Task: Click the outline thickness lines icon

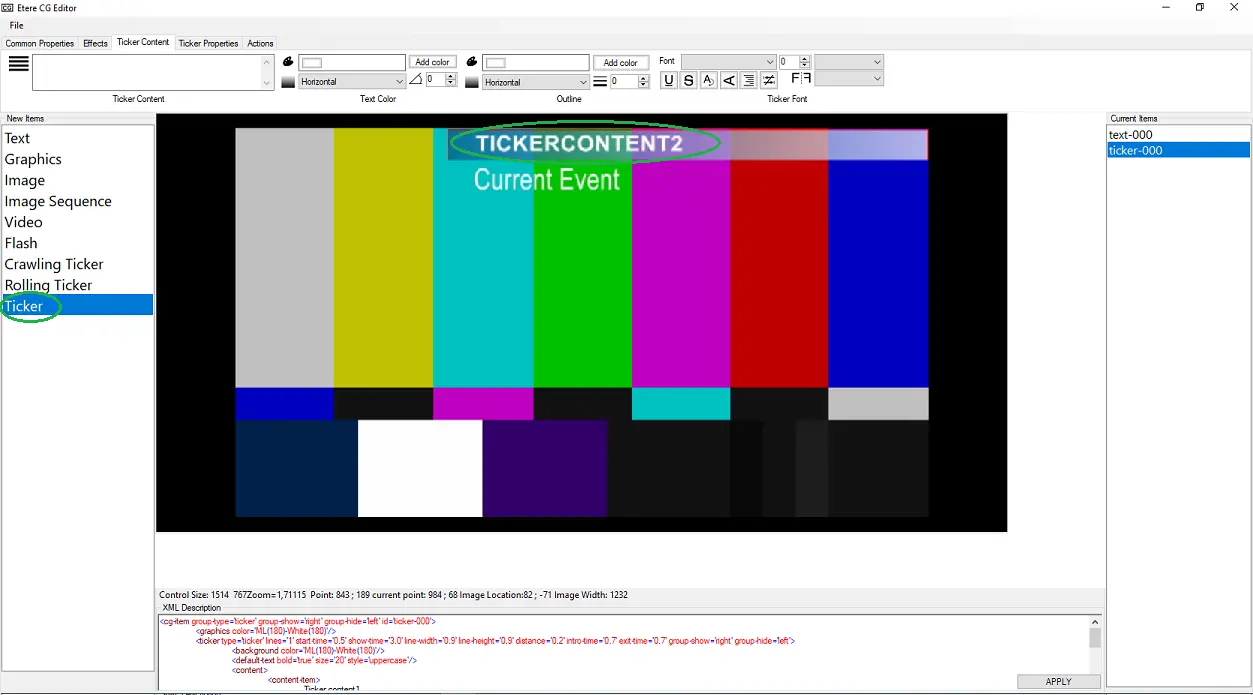Action: (600, 82)
